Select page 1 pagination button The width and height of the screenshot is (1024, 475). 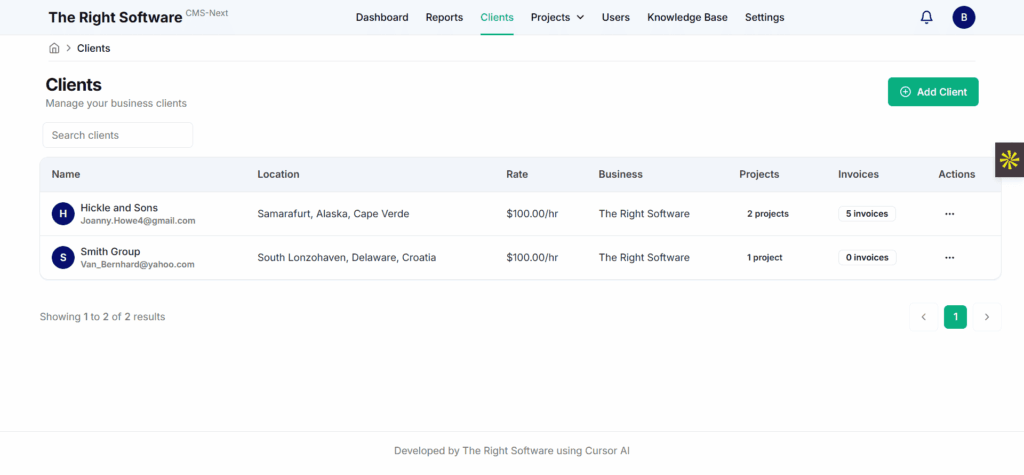click(955, 317)
